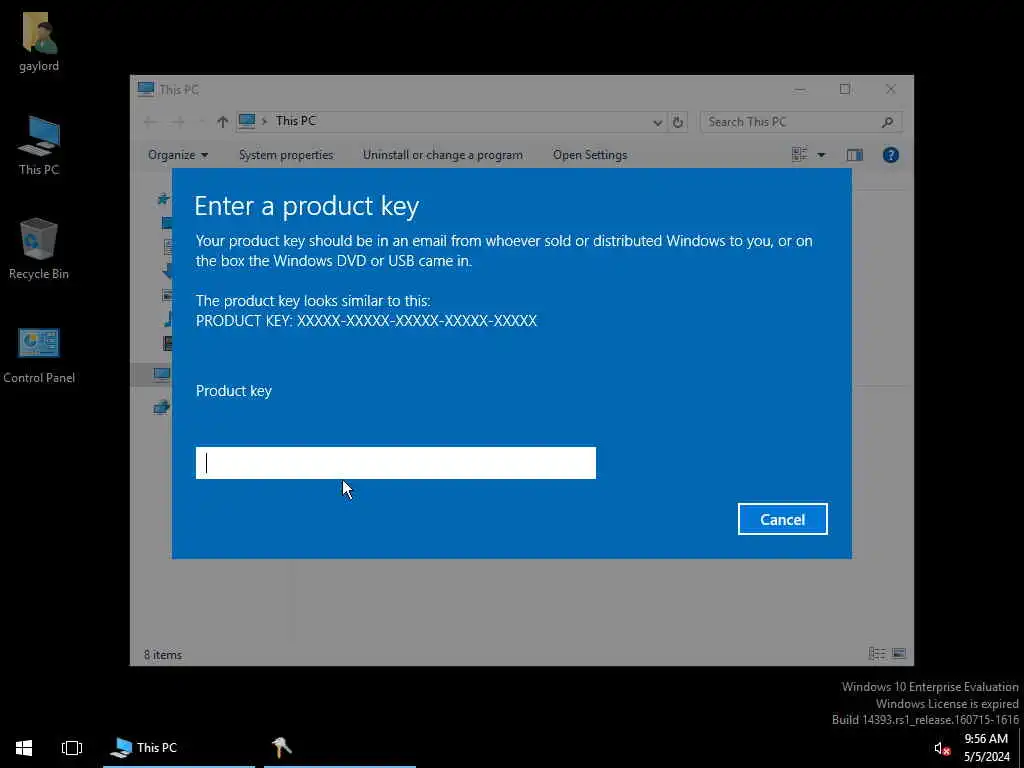Switch to large icons view in status bar
The width and height of the screenshot is (1024, 768).
(x=899, y=653)
